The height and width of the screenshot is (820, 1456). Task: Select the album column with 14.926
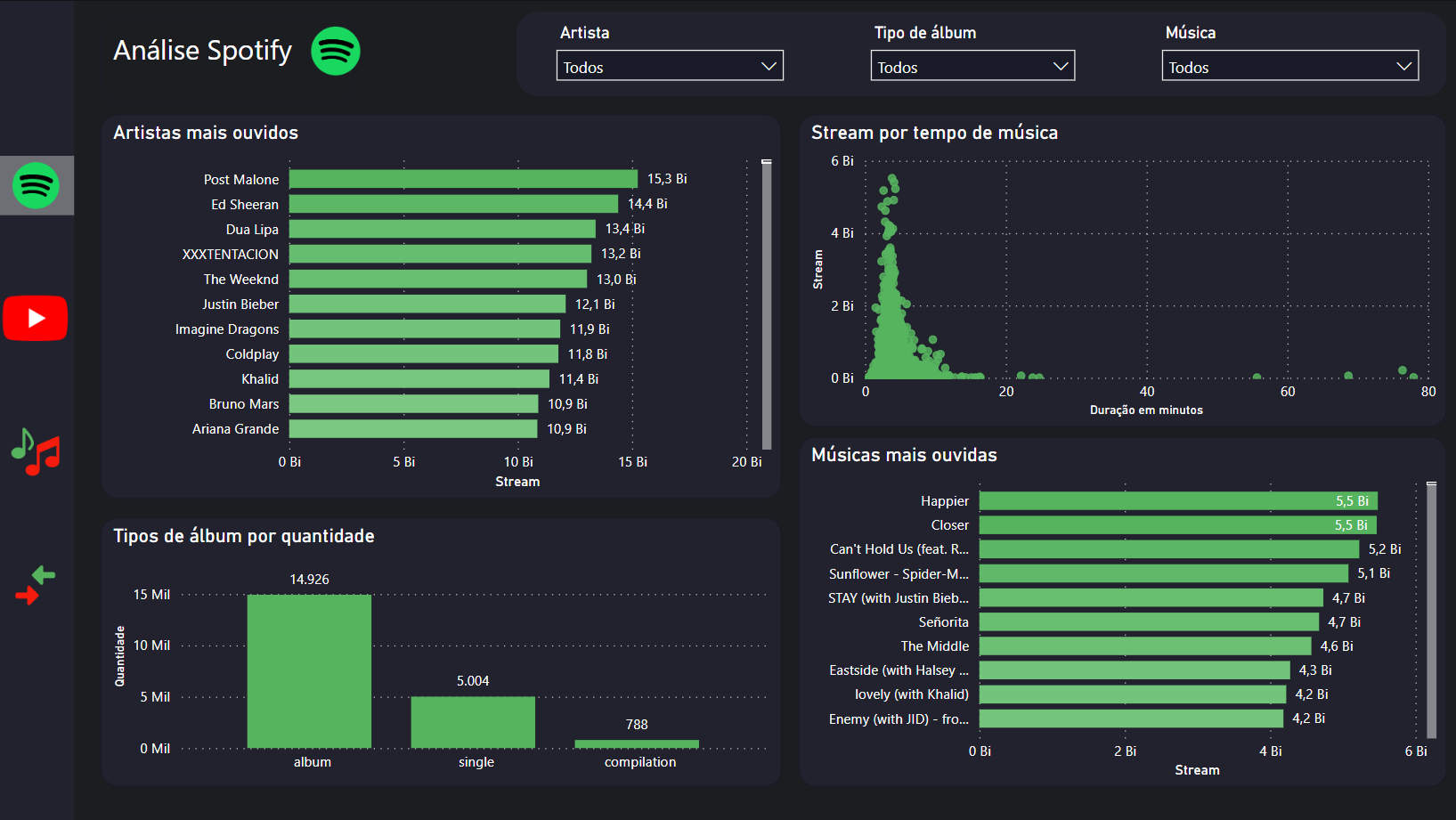point(309,671)
